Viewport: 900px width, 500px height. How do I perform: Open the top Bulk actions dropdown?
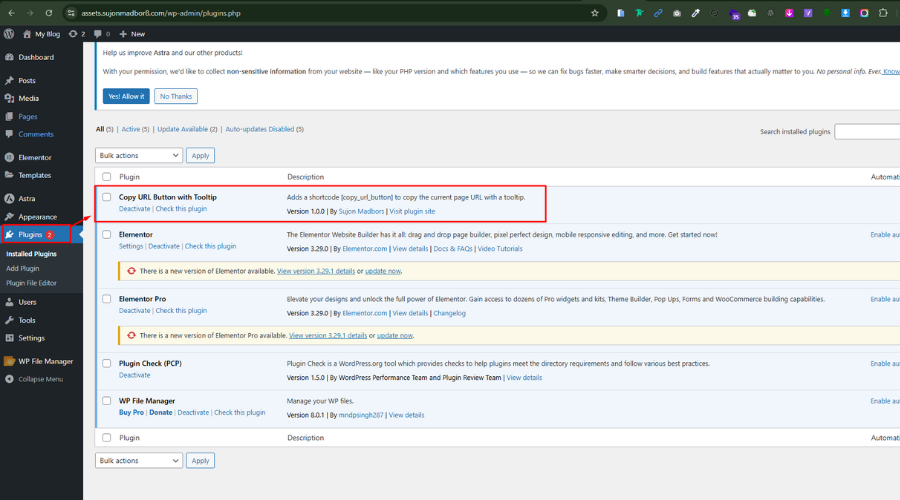(x=139, y=156)
